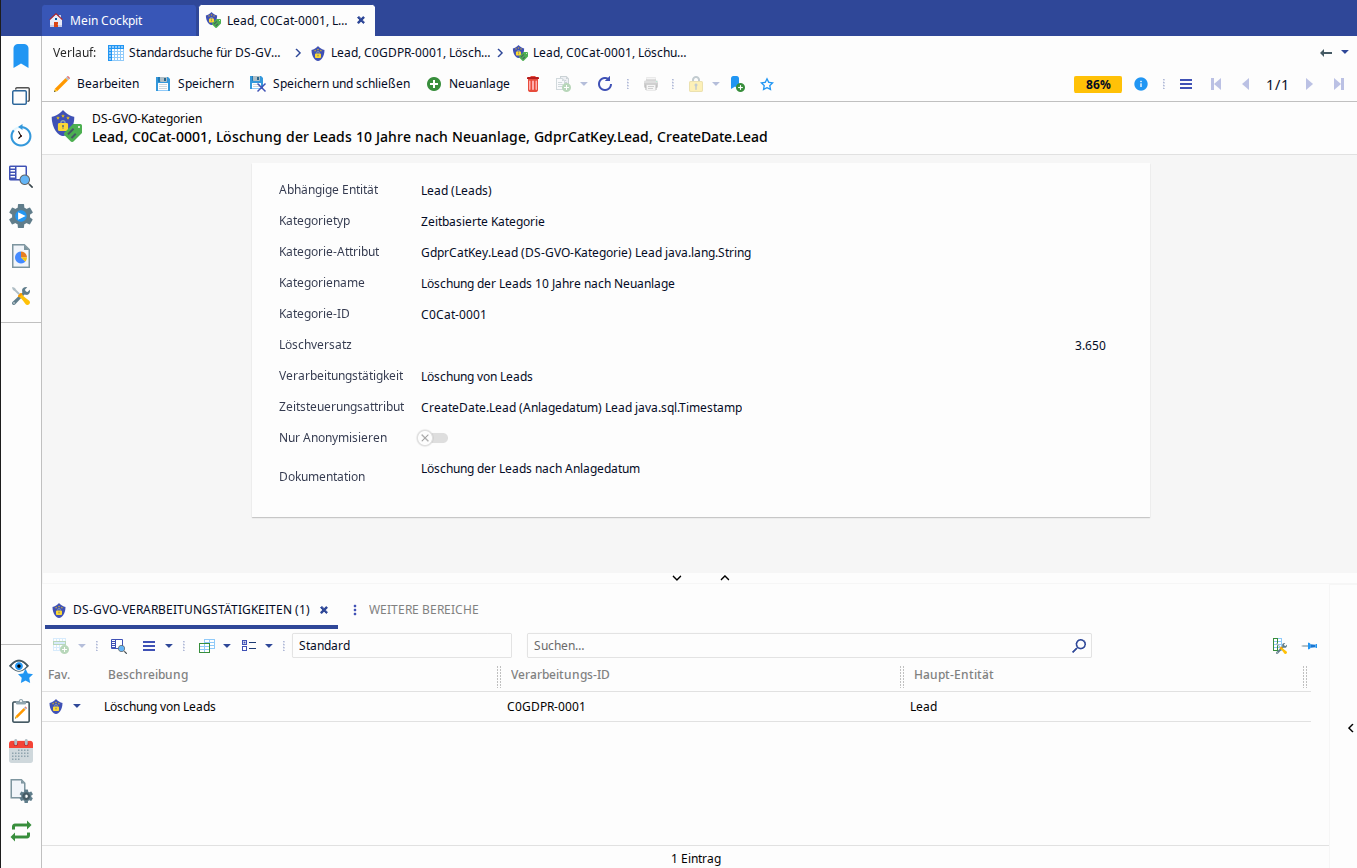Collapse the detail area with the down chevron
1357x868 pixels.
677,577
